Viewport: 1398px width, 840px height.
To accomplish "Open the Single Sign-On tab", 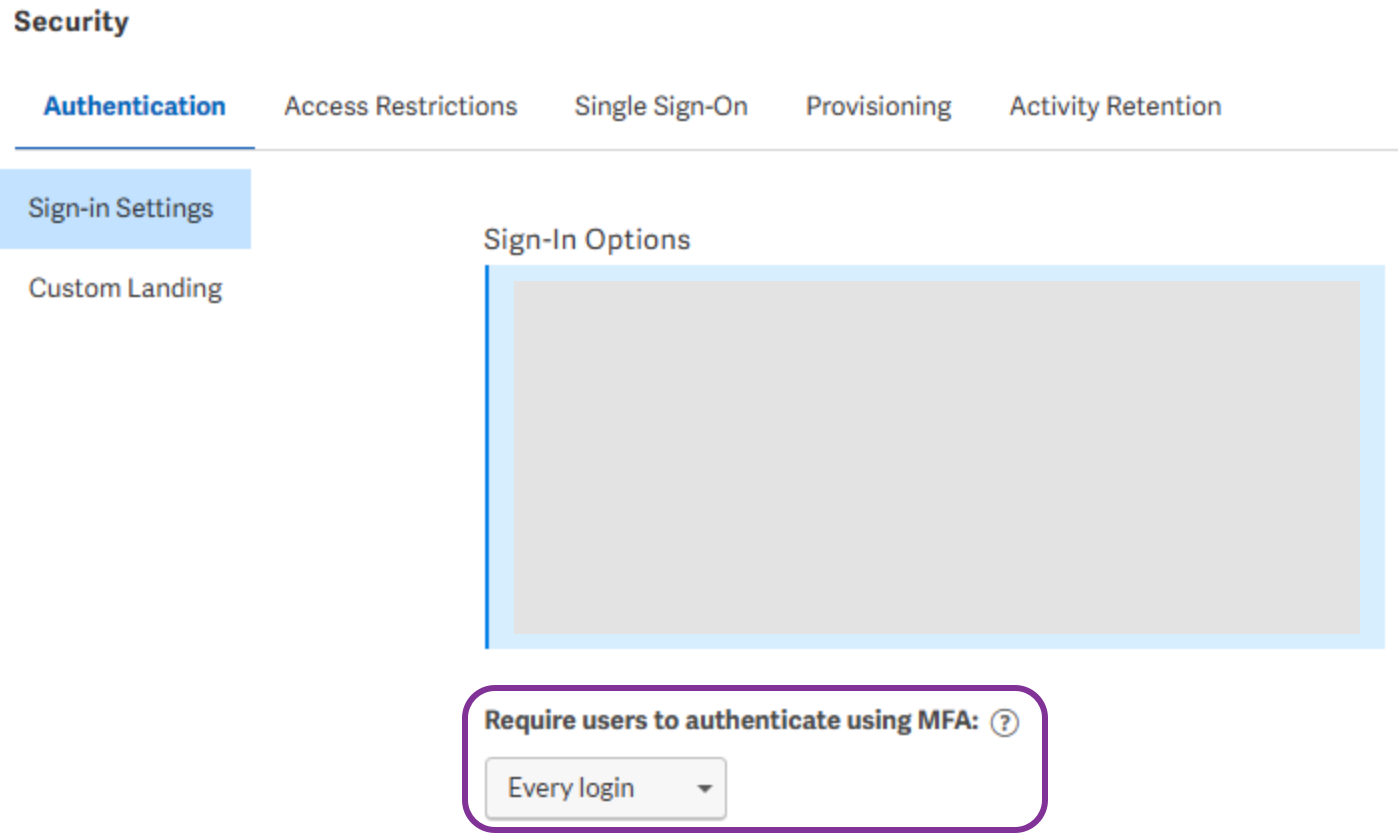I will tap(661, 106).
